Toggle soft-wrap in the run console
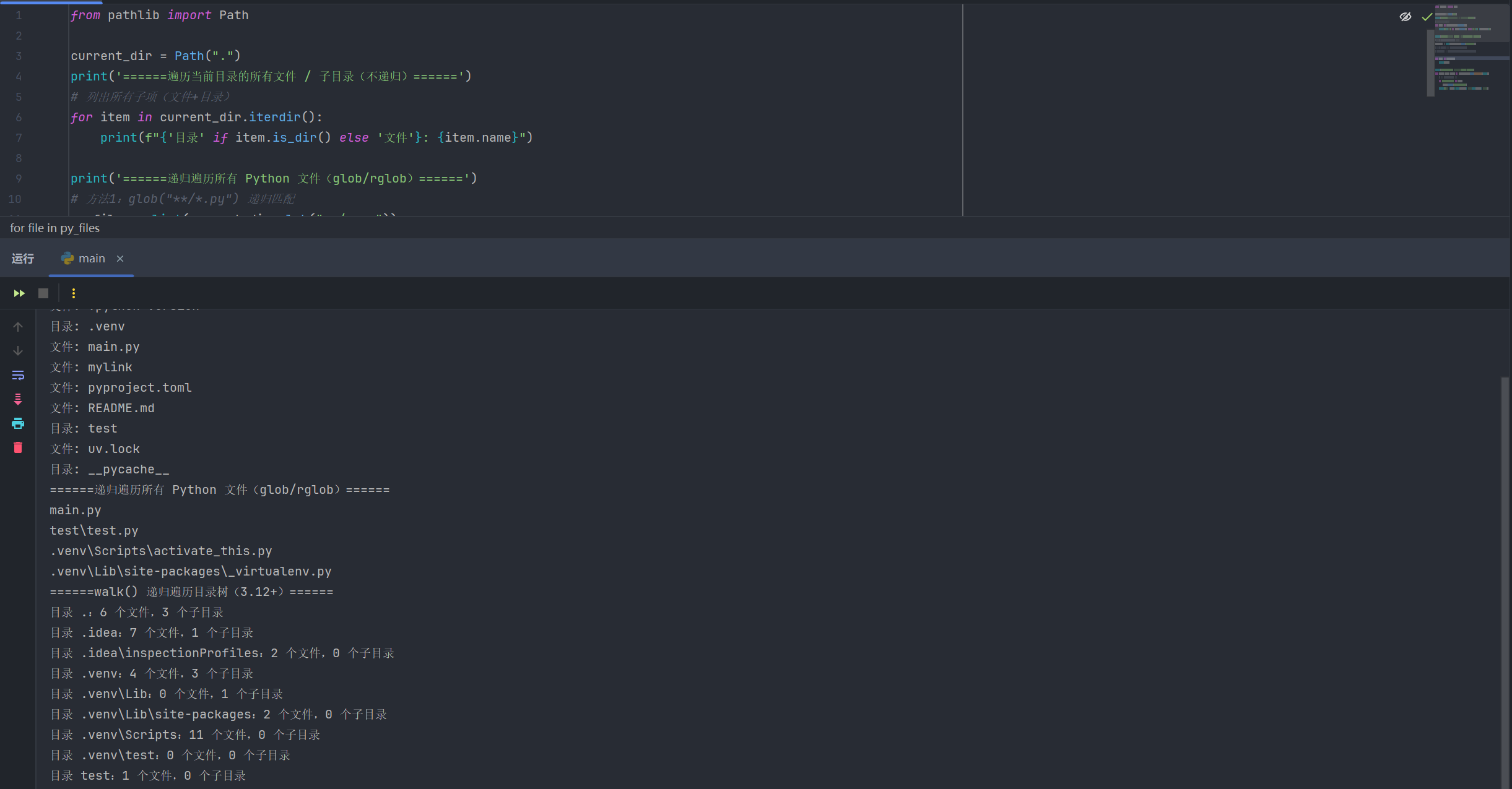The width and height of the screenshot is (1512, 789). tap(18, 375)
